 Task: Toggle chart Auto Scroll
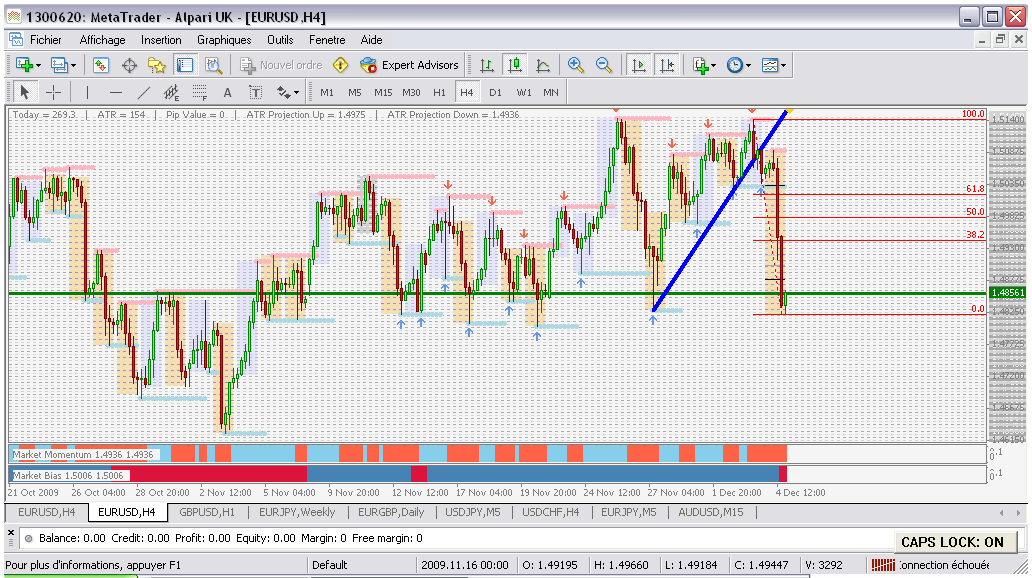pos(638,65)
